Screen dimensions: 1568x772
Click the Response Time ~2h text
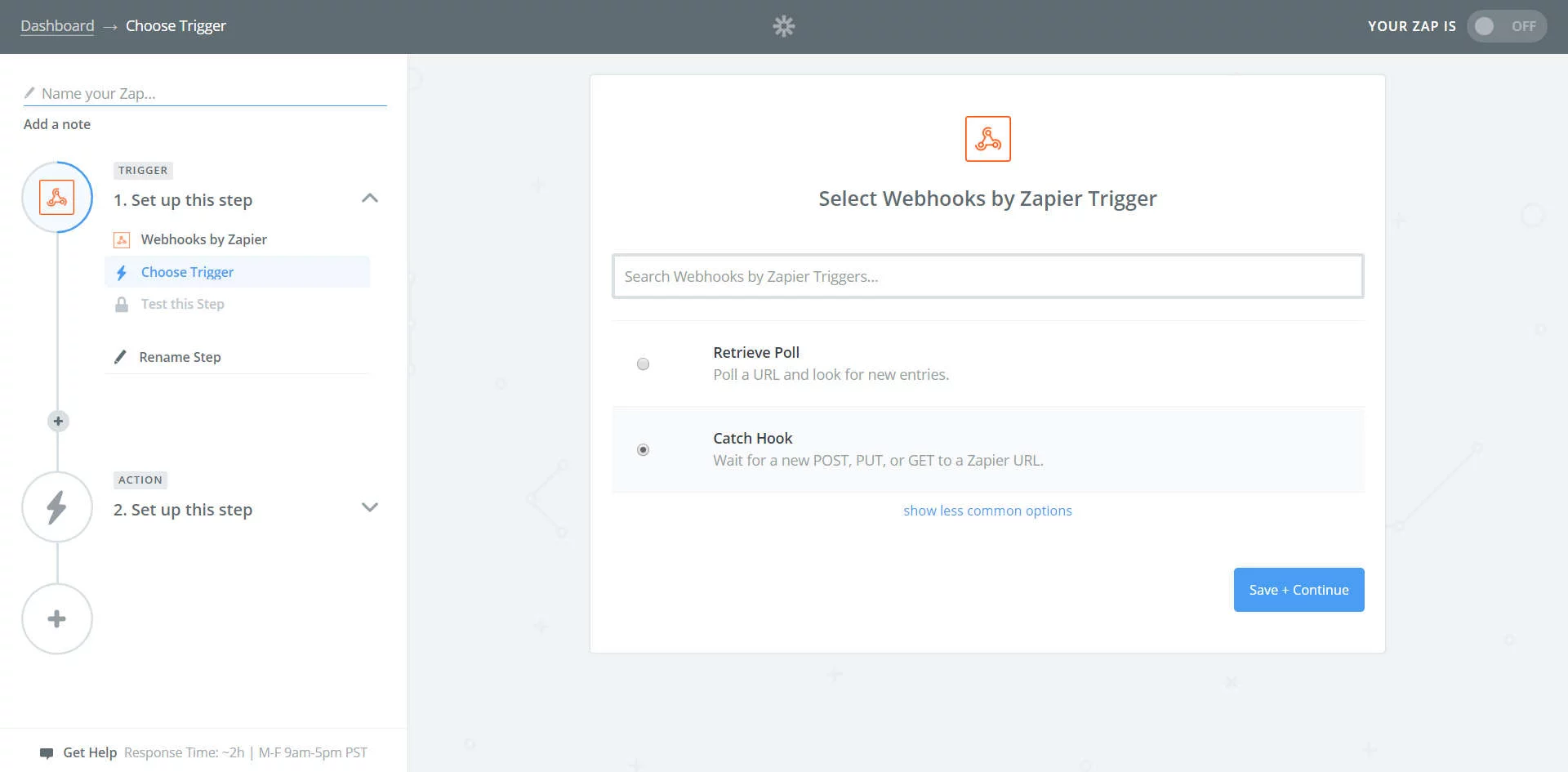[185, 752]
